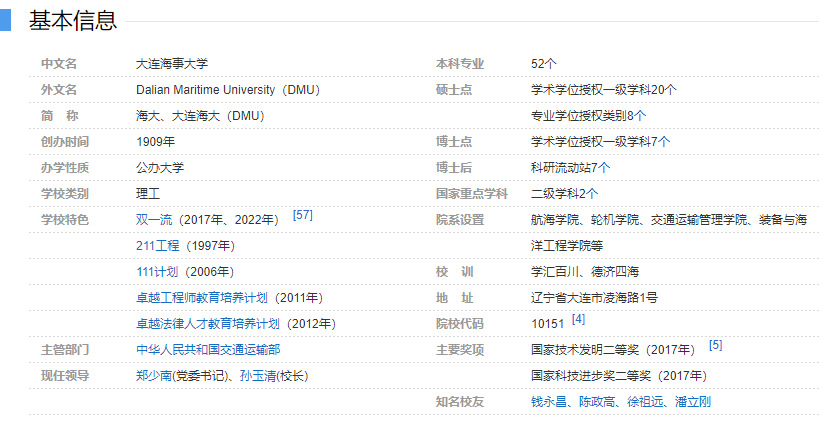
Task: Open the 中华人民共和国交通运输部 link
Action: point(208,349)
